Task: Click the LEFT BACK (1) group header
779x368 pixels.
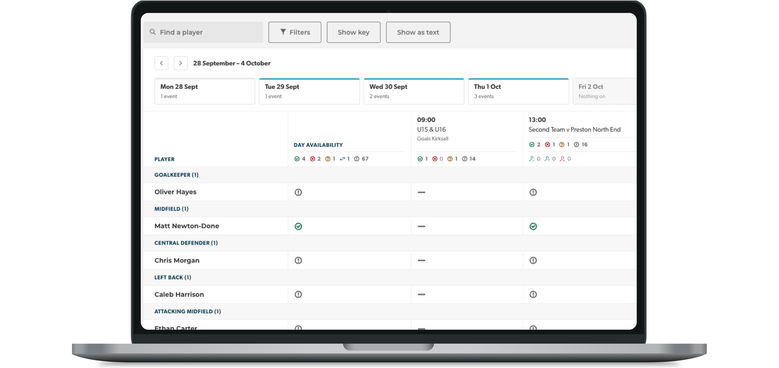Action: (x=173, y=278)
